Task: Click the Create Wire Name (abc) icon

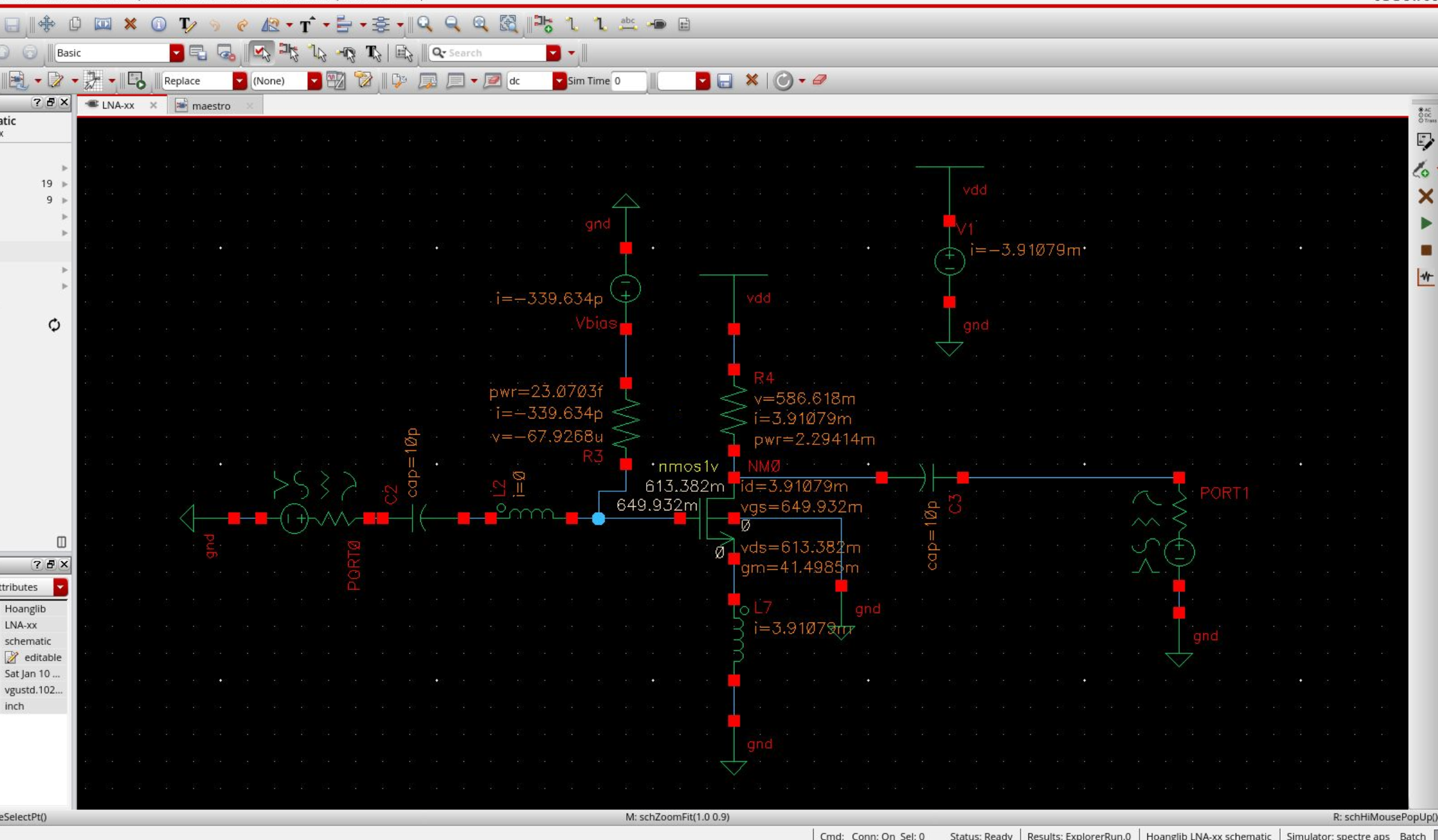Action: (x=628, y=24)
